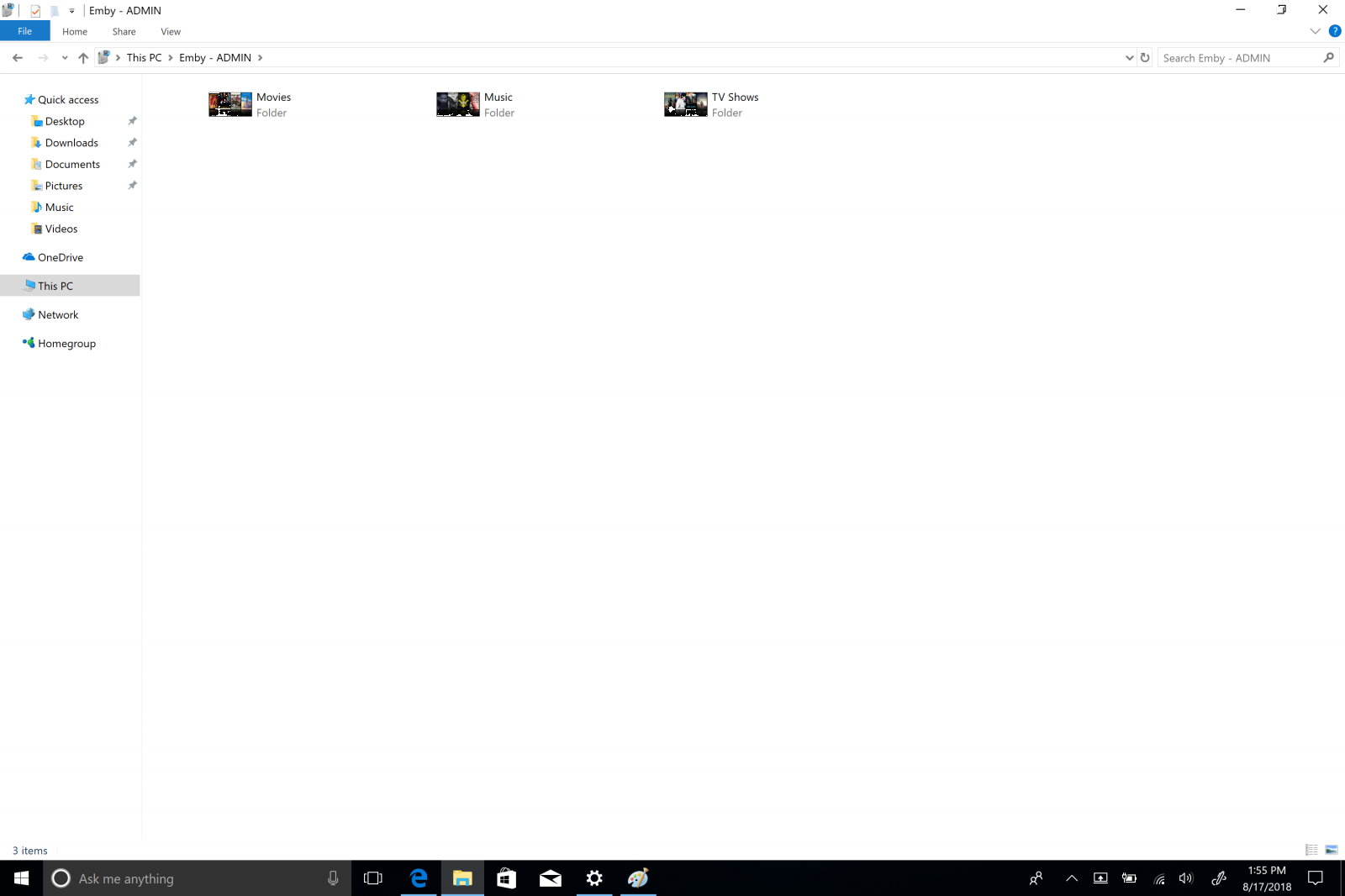Select Quick access in the navigation pane

coord(68,100)
